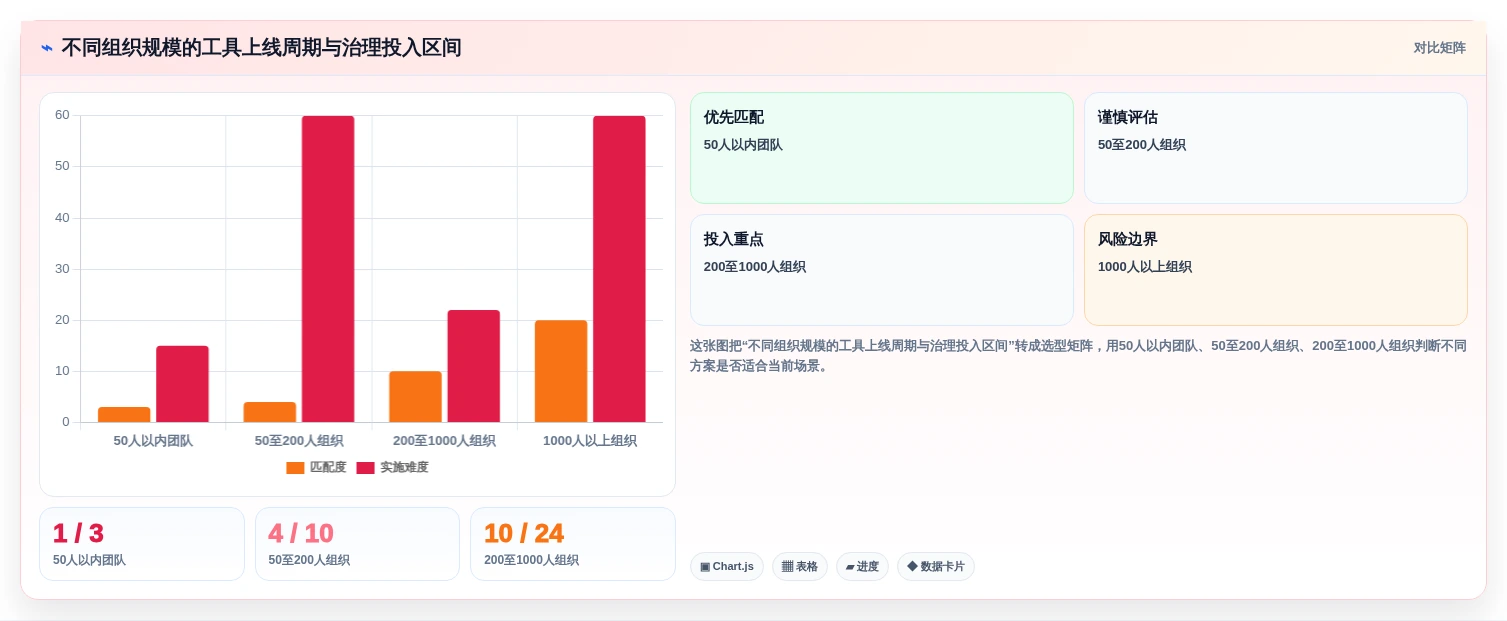1507x621 pixels.
Task: Click the x-axis label 50人以内团队
Action: (153, 440)
